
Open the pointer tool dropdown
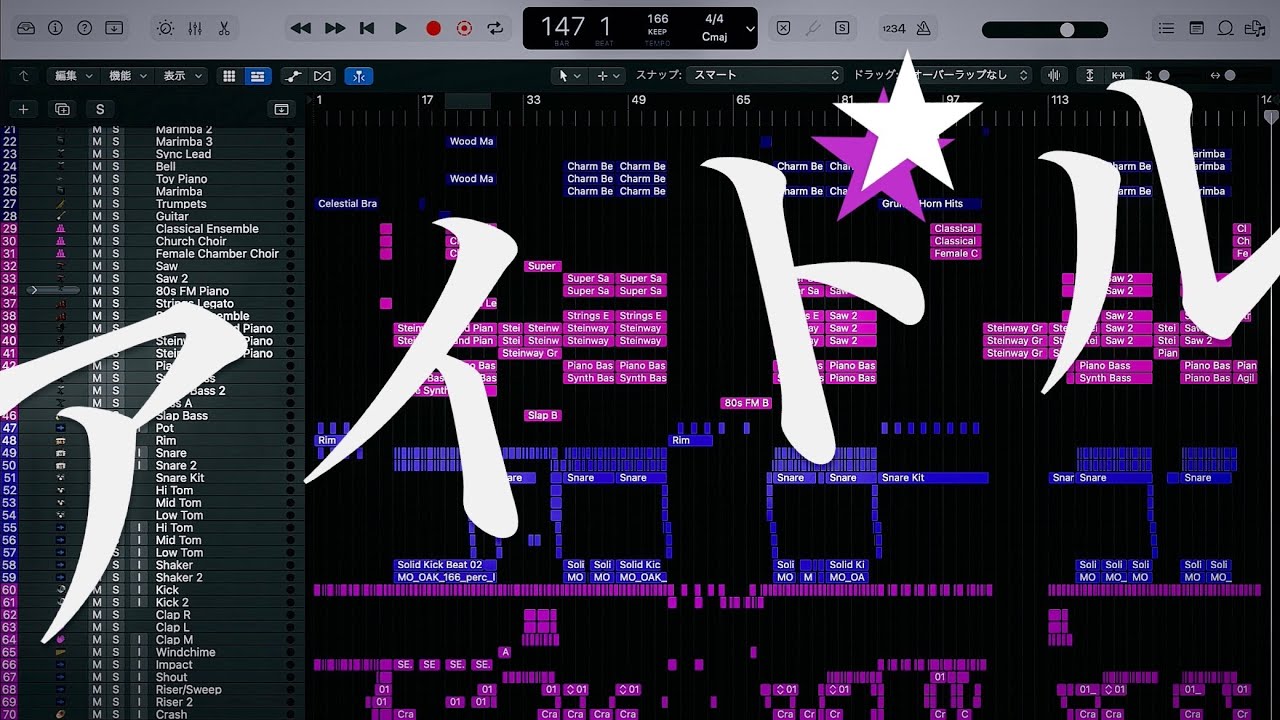[570, 76]
